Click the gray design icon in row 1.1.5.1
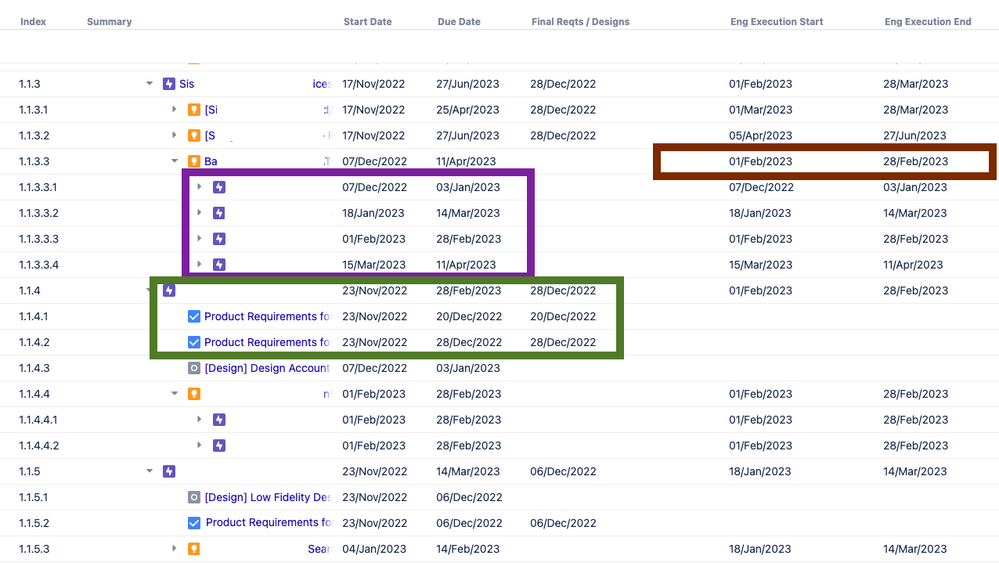Screen dimensions: 999x563 coord(194,497)
